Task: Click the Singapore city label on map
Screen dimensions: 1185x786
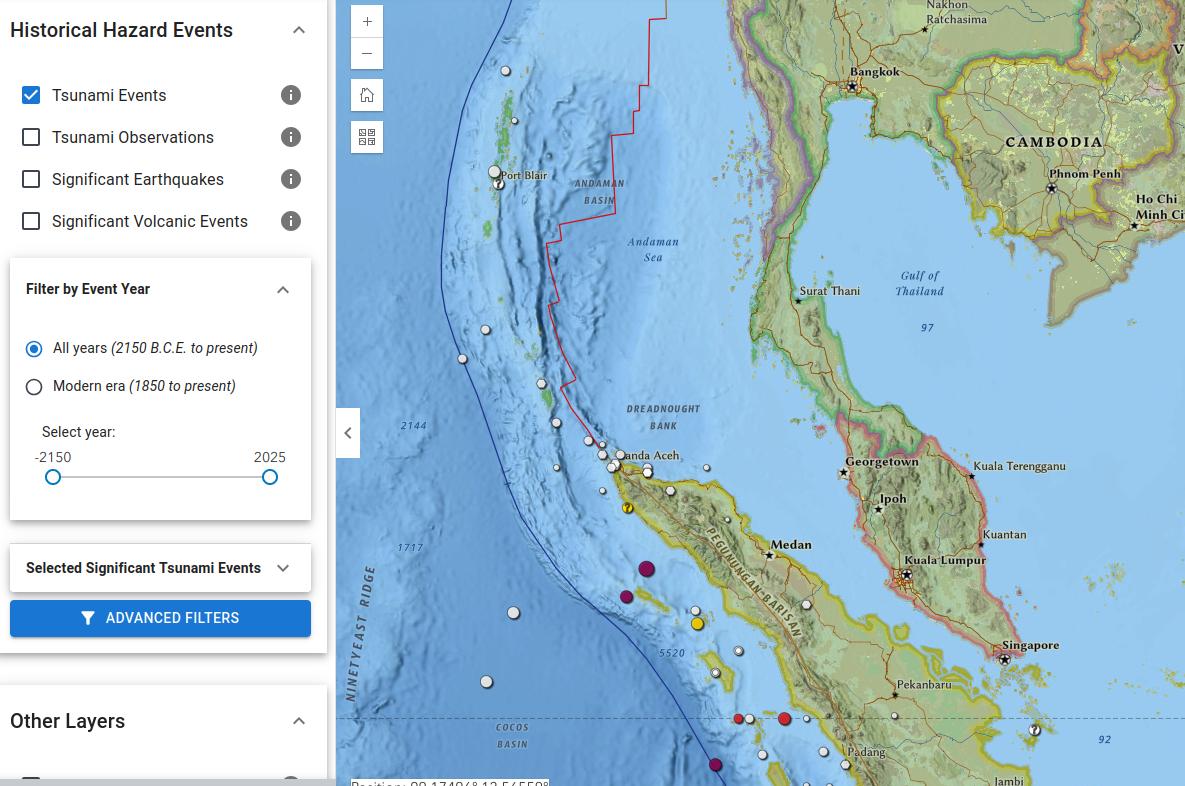Action: (x=1030, y=645)
